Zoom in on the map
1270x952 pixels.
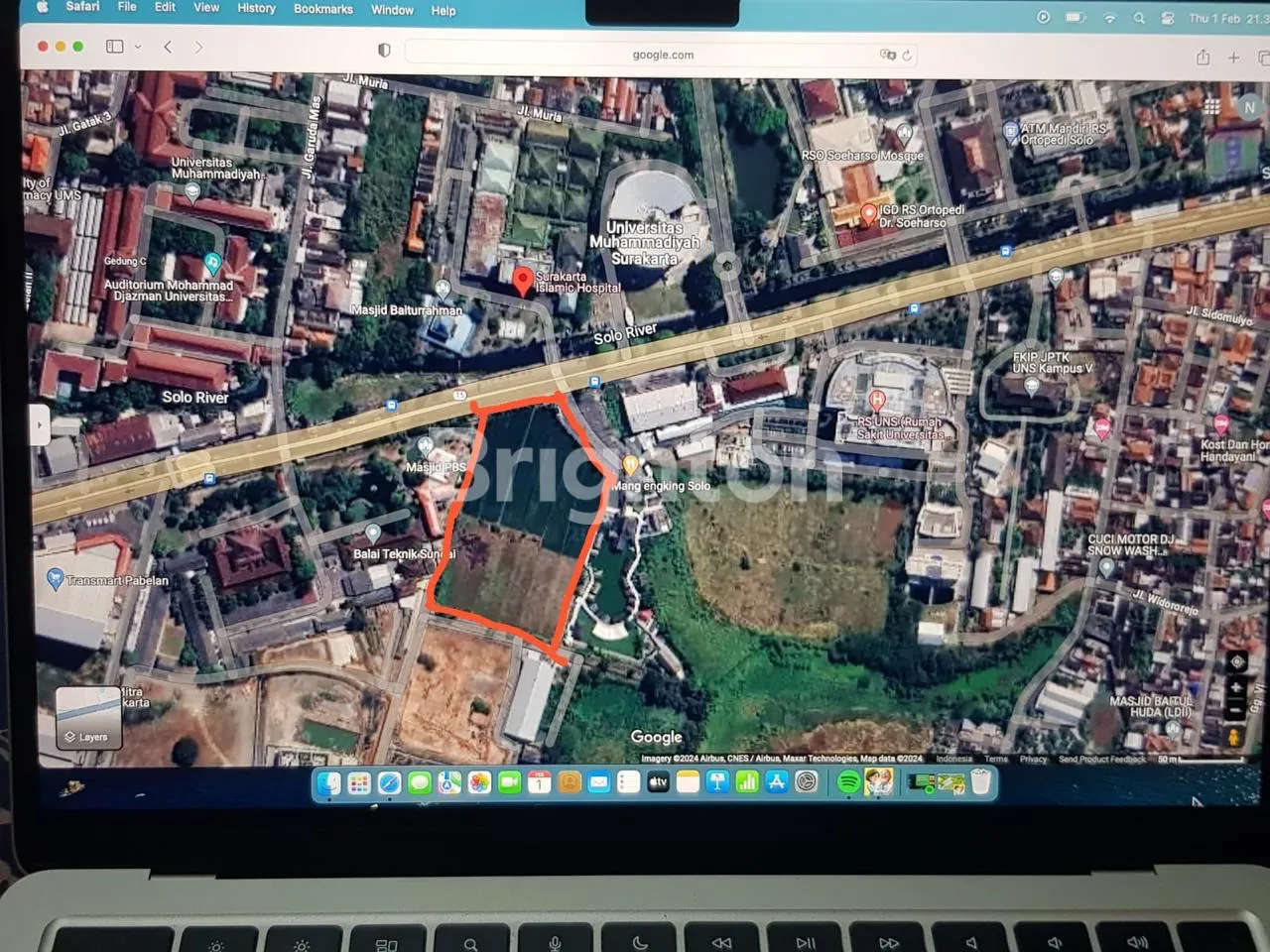point(1235,687)
